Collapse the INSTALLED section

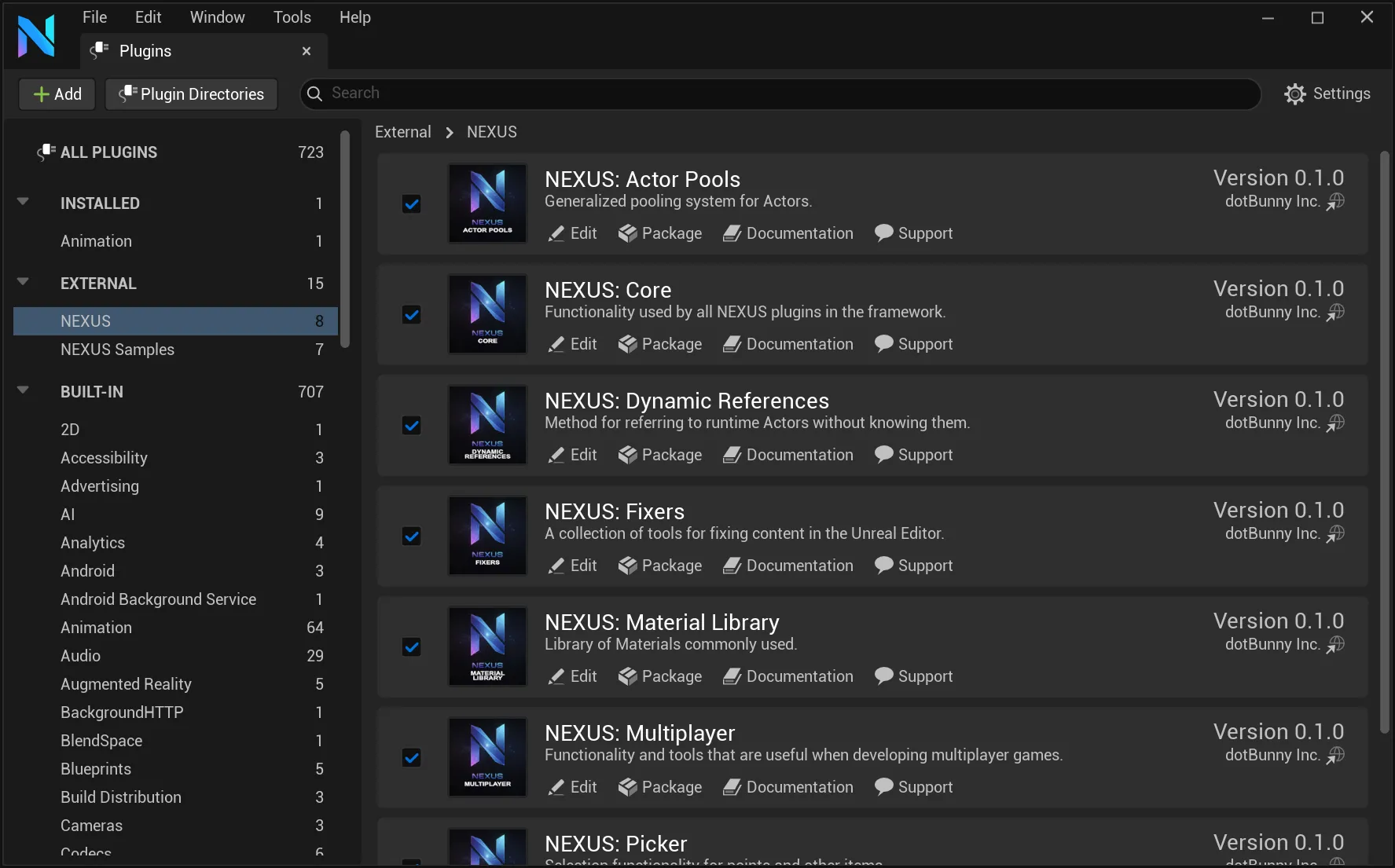(x=22, y=201)
